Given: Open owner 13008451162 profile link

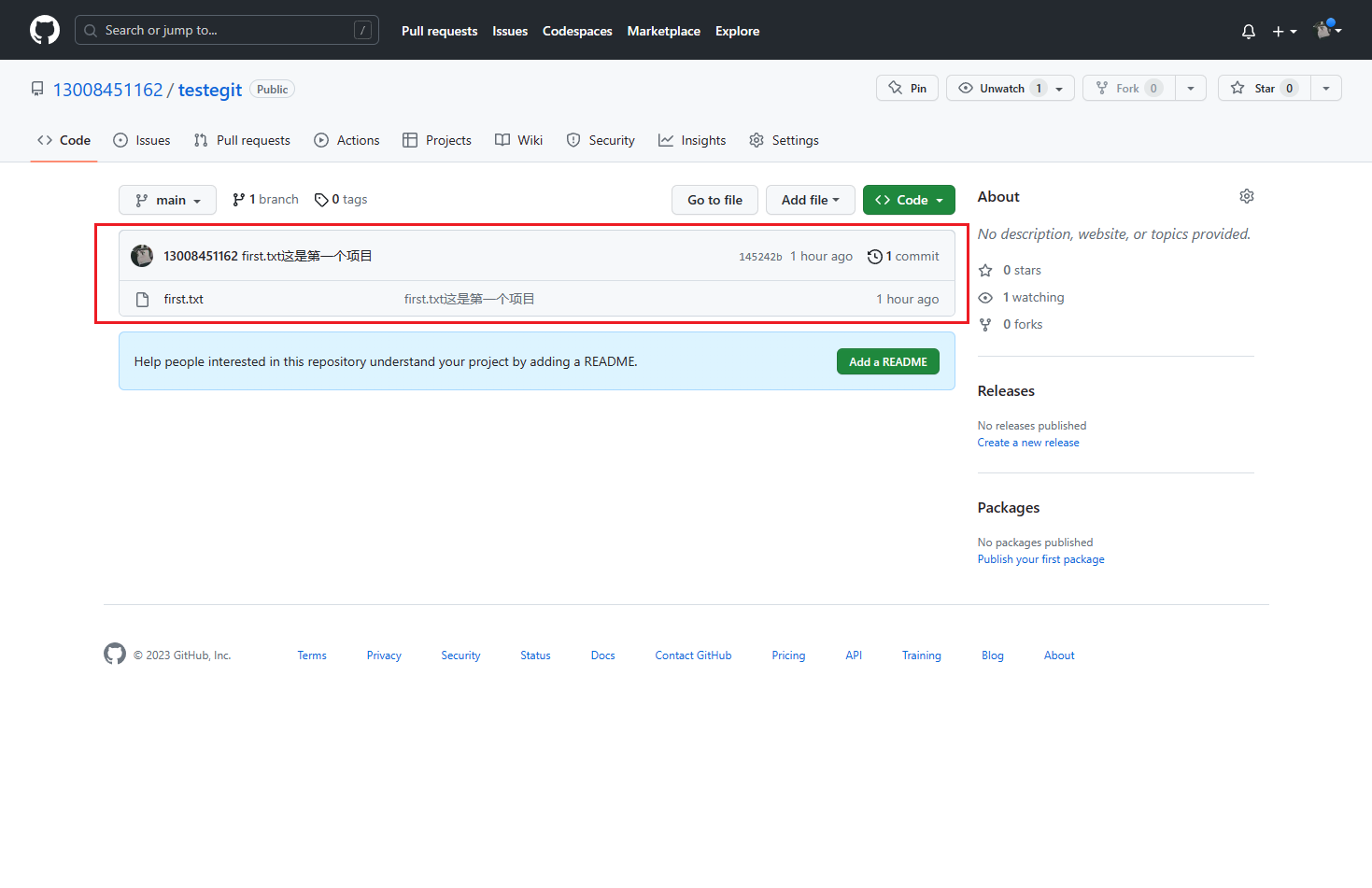Looking at the screenshot, I should (107, 90).
